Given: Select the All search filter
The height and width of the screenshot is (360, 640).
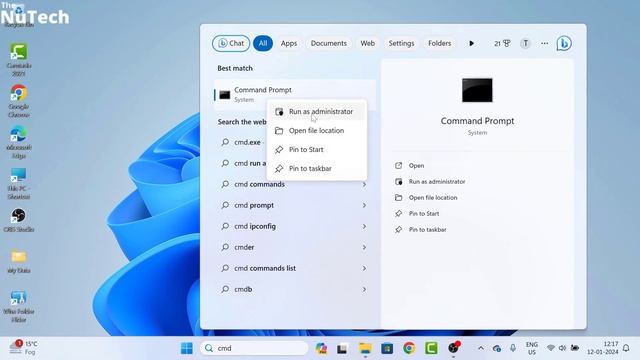Looking at the screenshot, I should (263, 43).
